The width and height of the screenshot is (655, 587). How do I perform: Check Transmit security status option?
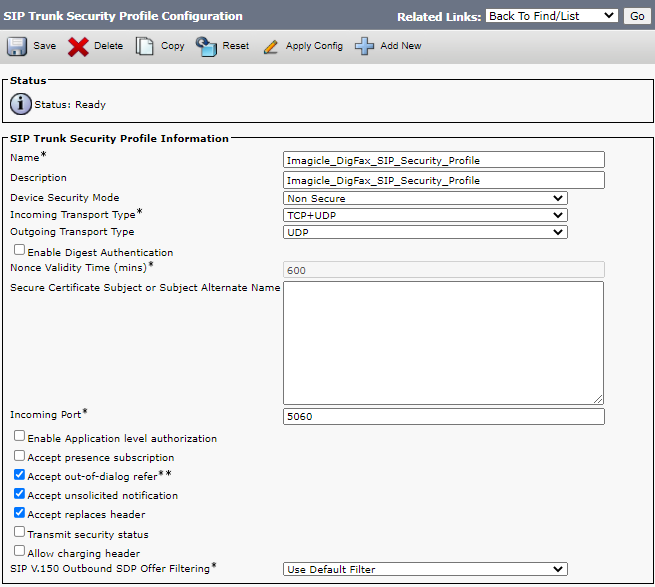tap(20, 533)
